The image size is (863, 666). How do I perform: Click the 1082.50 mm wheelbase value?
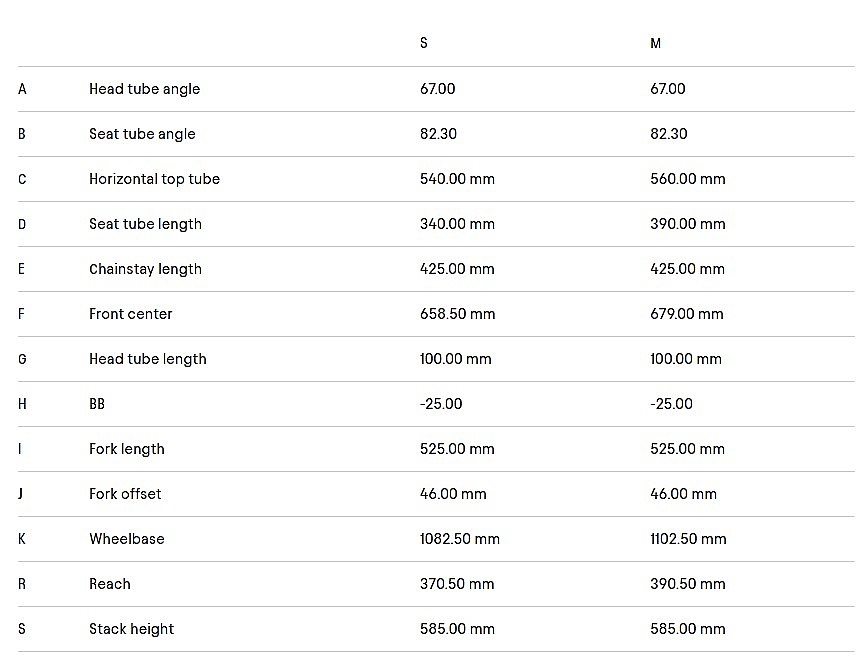click(x=459, y=539)
